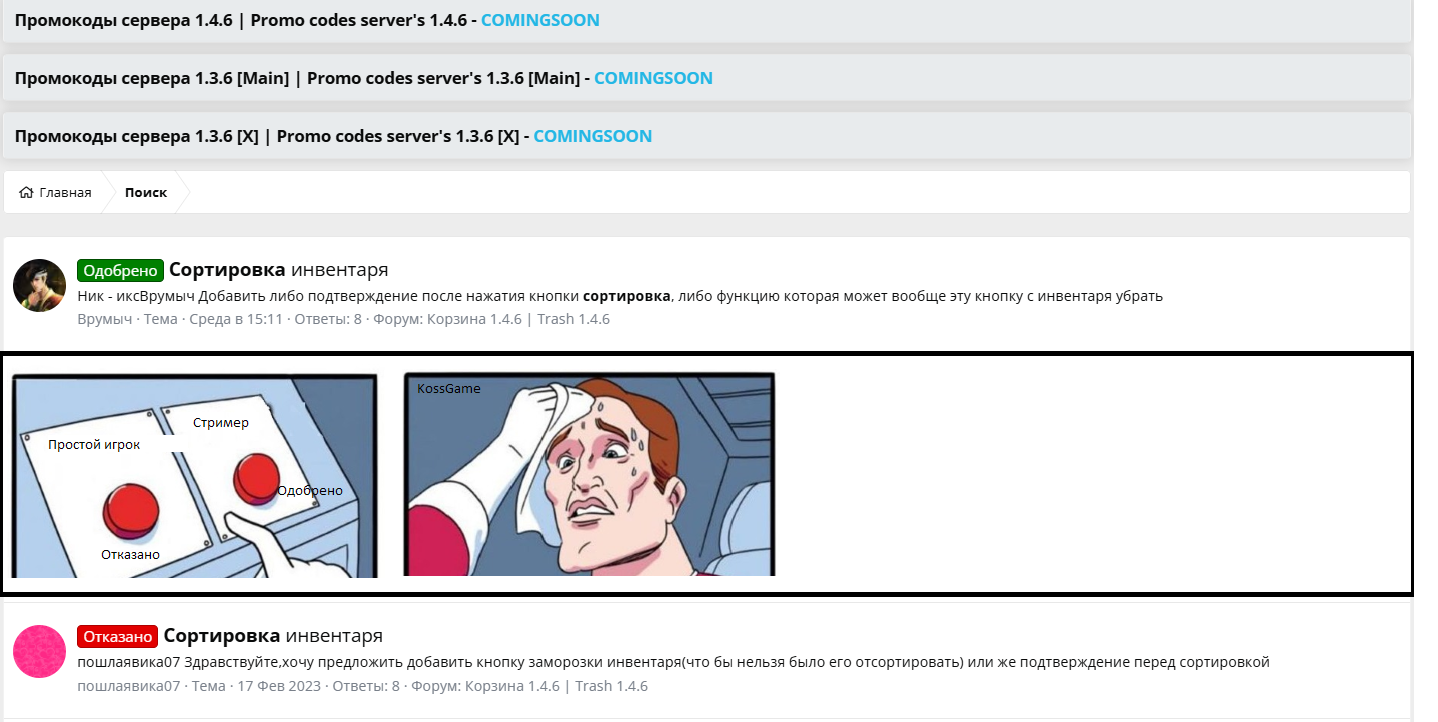
Task: Click the red Отказано label
Action: 117,637
